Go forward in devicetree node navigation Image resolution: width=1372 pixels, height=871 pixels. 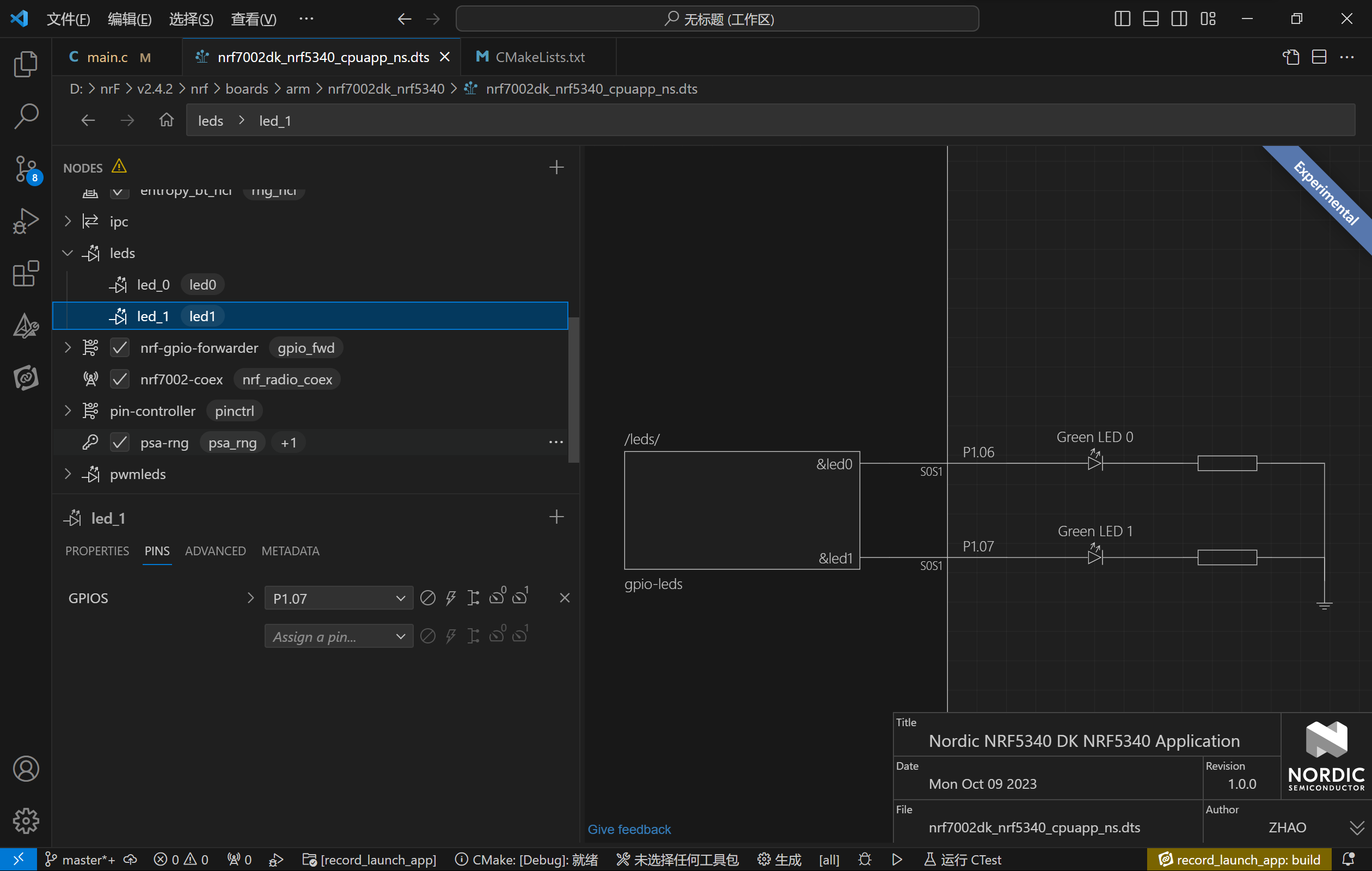click(127, 120)
